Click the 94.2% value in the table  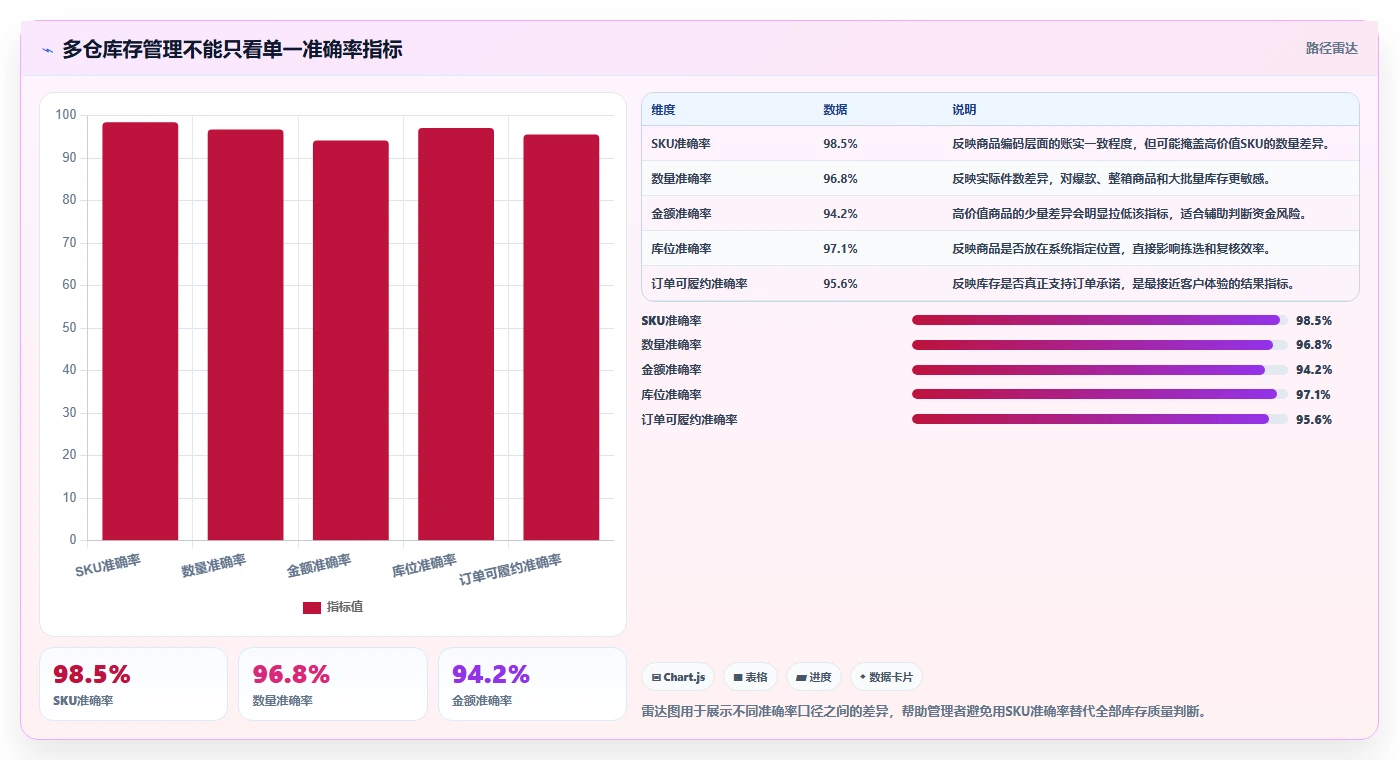tap(840, 214)
